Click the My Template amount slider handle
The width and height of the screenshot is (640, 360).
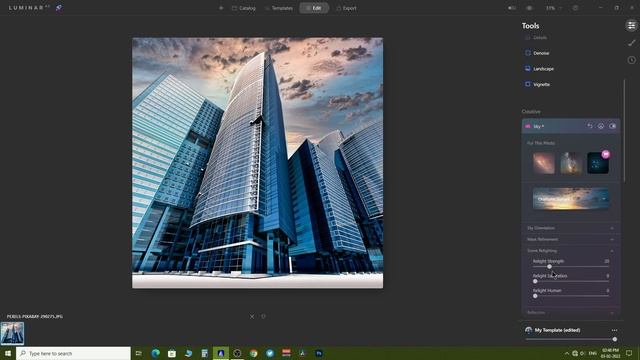(615, 339)
